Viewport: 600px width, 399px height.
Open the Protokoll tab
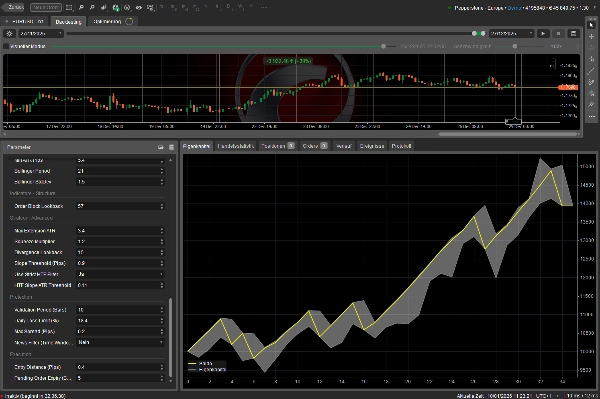point(401,146)
